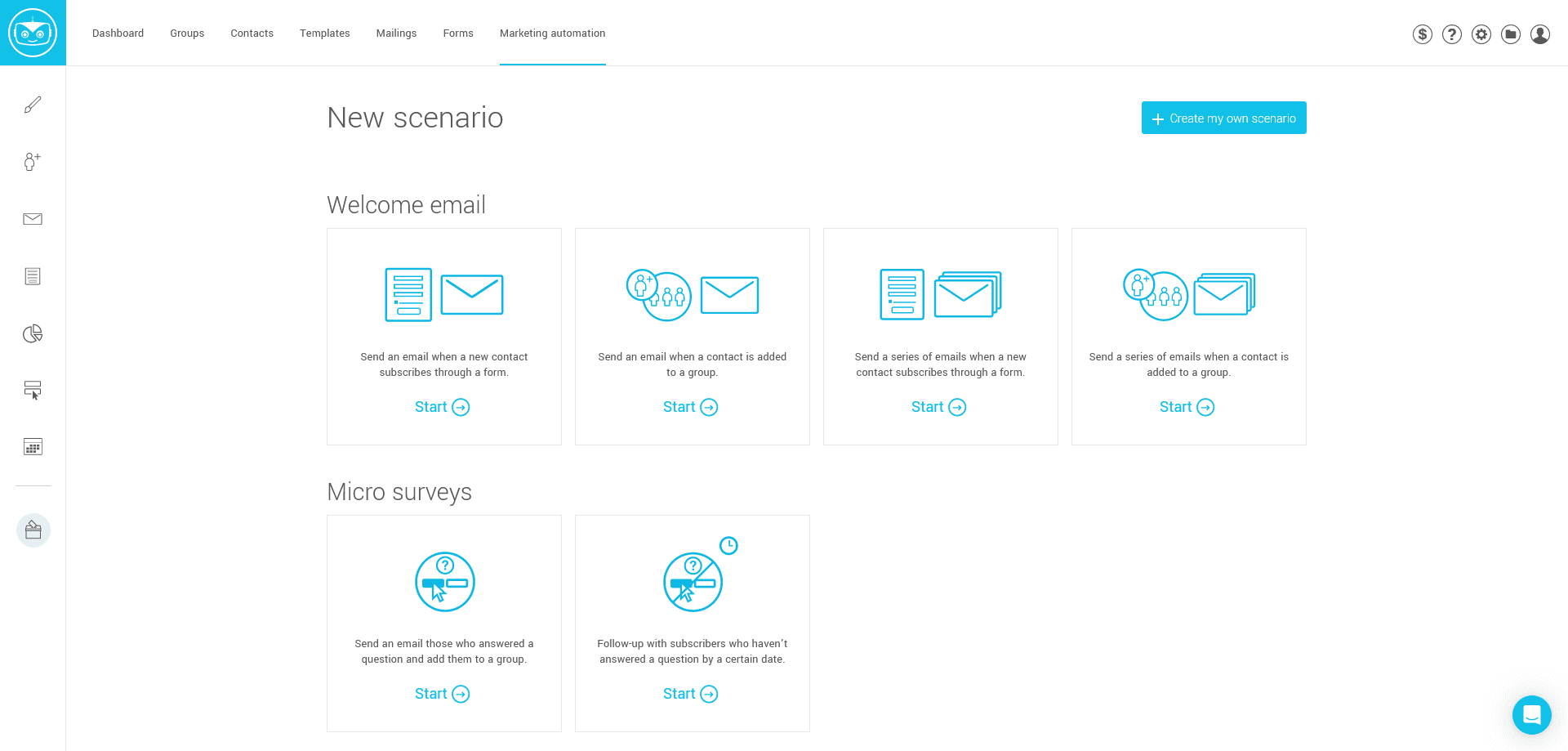Switch to the Mailings tab
Viewport: 1568px width, 751px height.
396,34
